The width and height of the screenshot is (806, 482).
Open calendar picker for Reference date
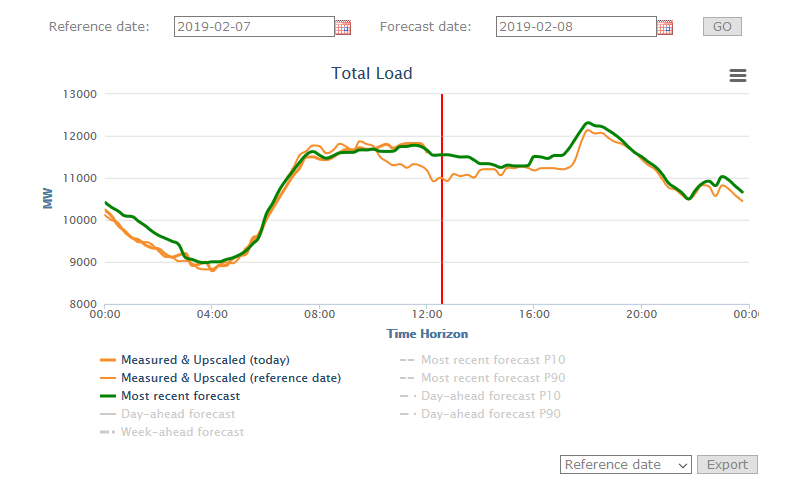click(343, 27)
